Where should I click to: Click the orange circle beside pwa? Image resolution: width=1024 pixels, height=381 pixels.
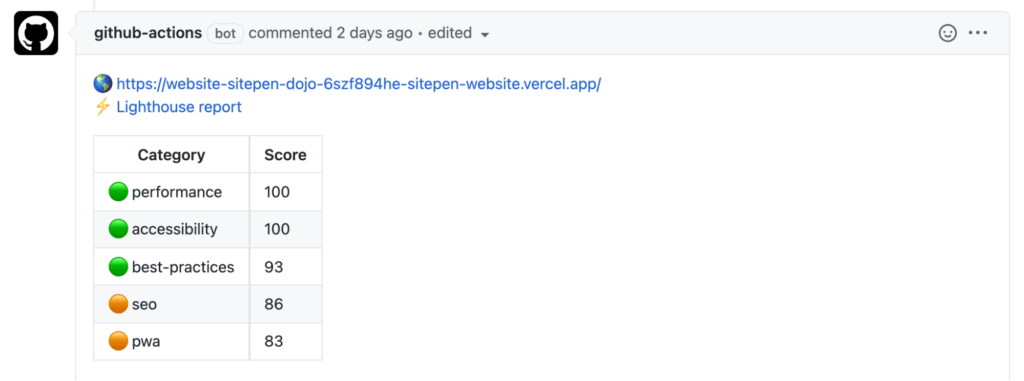click(x=118, y=341)
